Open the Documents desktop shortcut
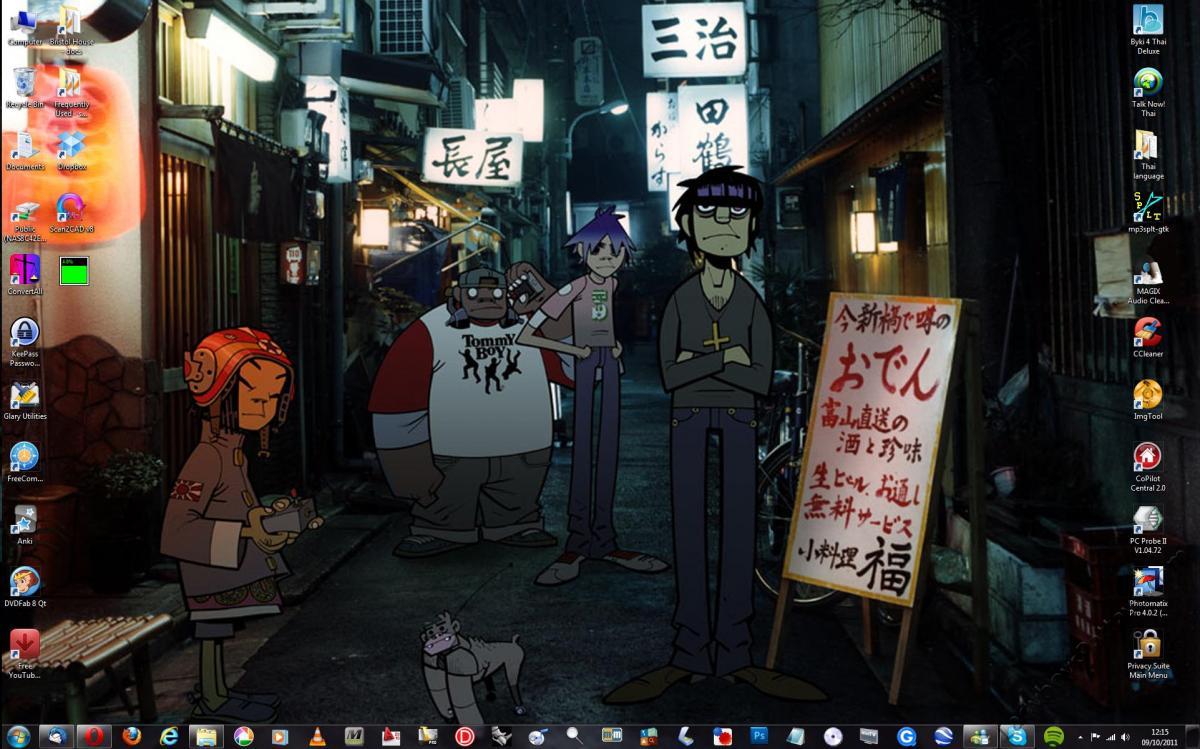 pyautogui.click(x=24, y=150)
